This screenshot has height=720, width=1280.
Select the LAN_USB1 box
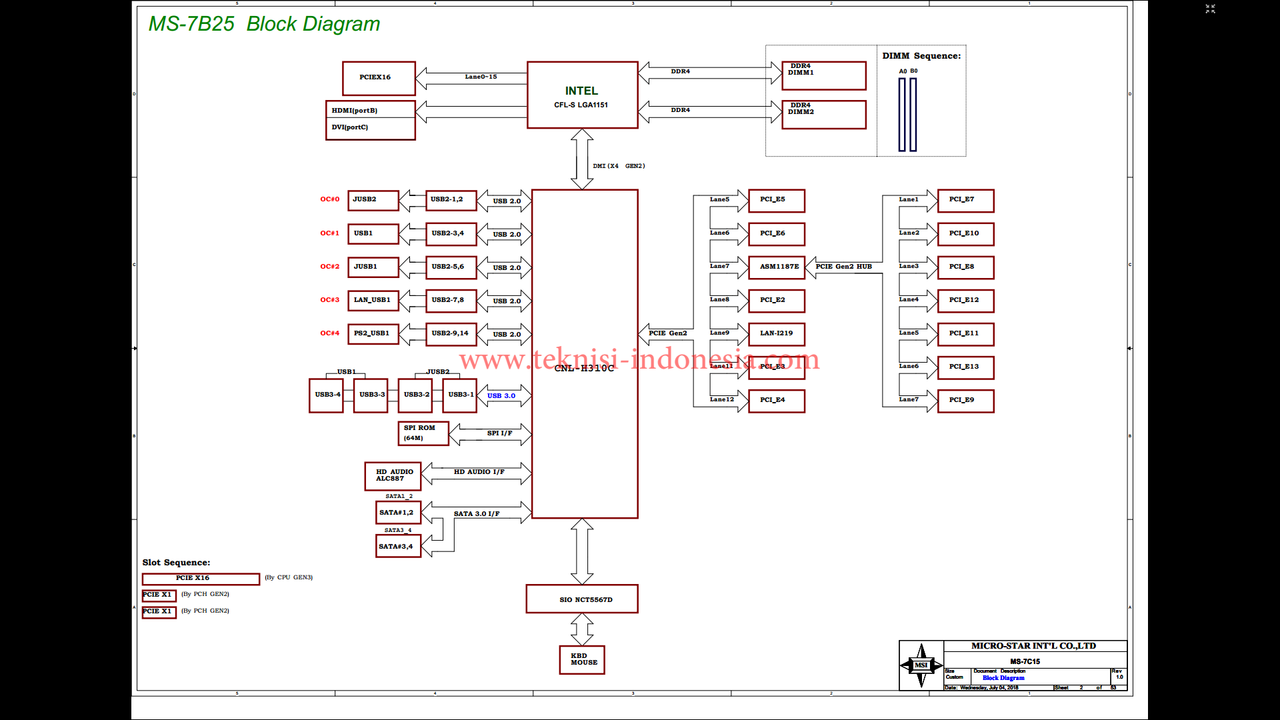pyautogui.click(x=372, y=300)
